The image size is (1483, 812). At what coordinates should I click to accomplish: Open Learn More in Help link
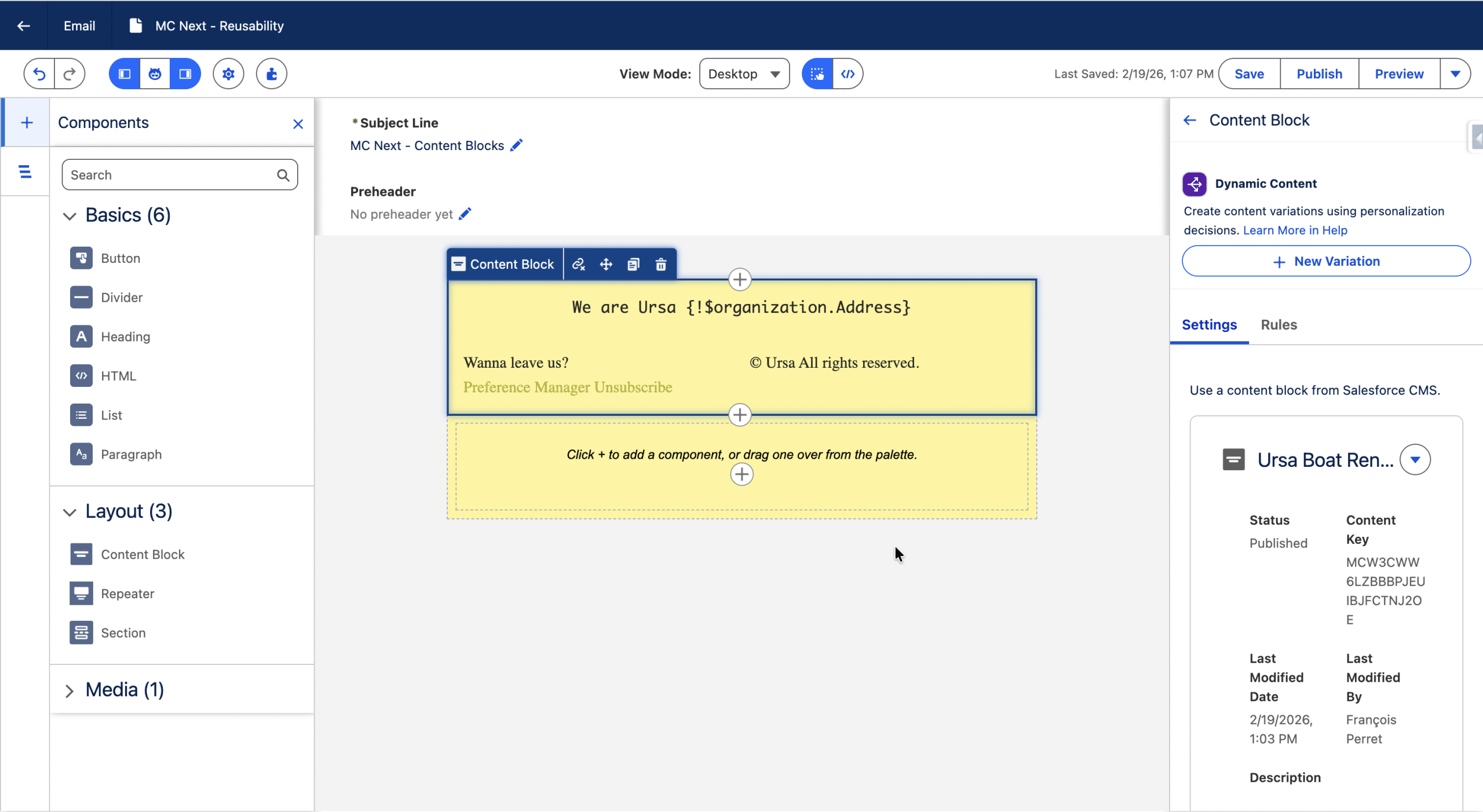pos(1295,231)
